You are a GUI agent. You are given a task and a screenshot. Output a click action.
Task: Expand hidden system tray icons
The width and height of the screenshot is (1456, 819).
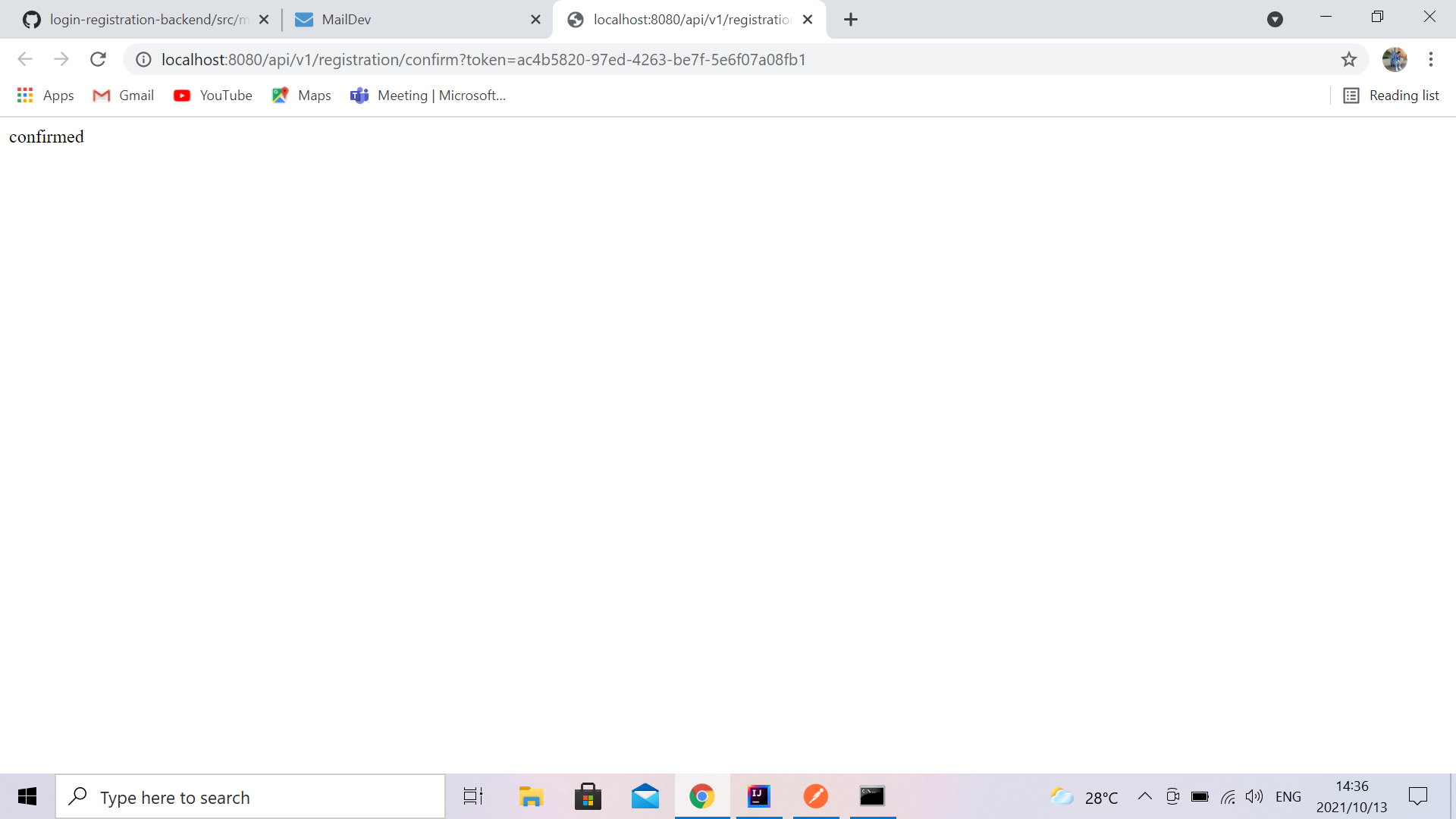[x=1145, y=797]
